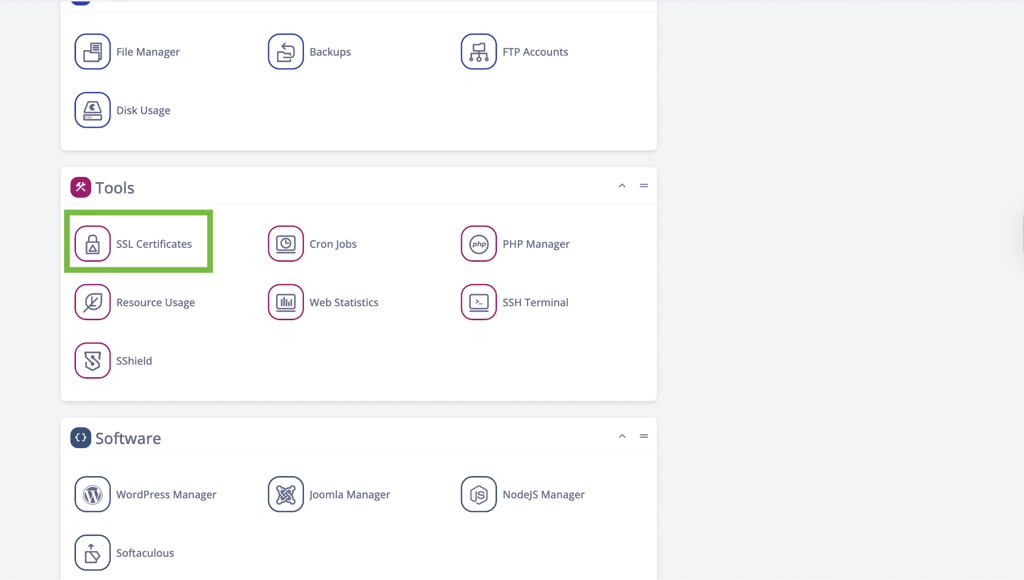Click the Tools section header icon
Image resolution: width=1024 pixels, height=580 pixels.
click(x=80, y=187)
